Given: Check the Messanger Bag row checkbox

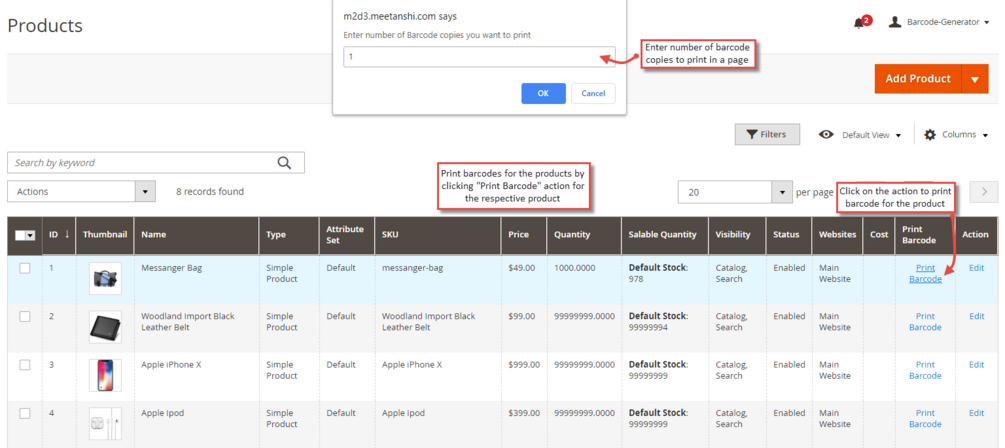Looking at the screenshot, I should [x=25, y=269].
